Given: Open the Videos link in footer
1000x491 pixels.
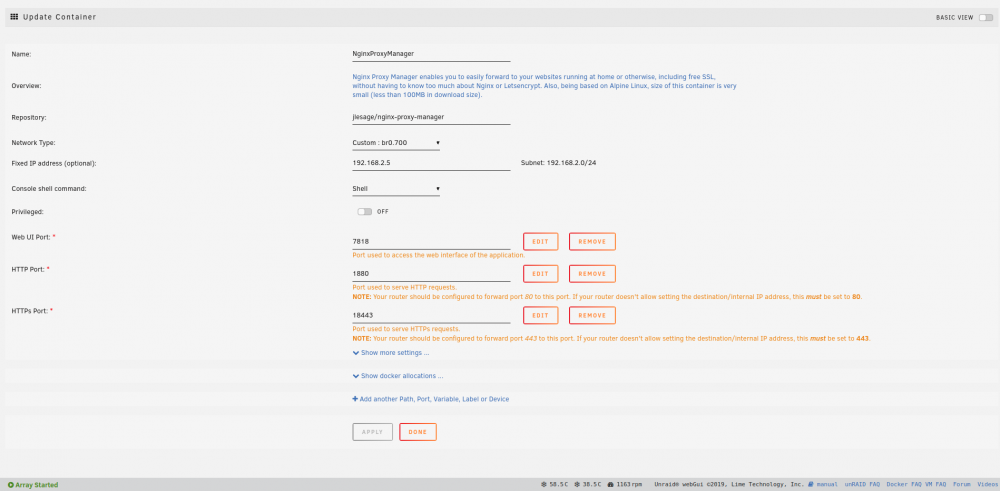Looking at the screenshot, I should (x=987, y=485).
